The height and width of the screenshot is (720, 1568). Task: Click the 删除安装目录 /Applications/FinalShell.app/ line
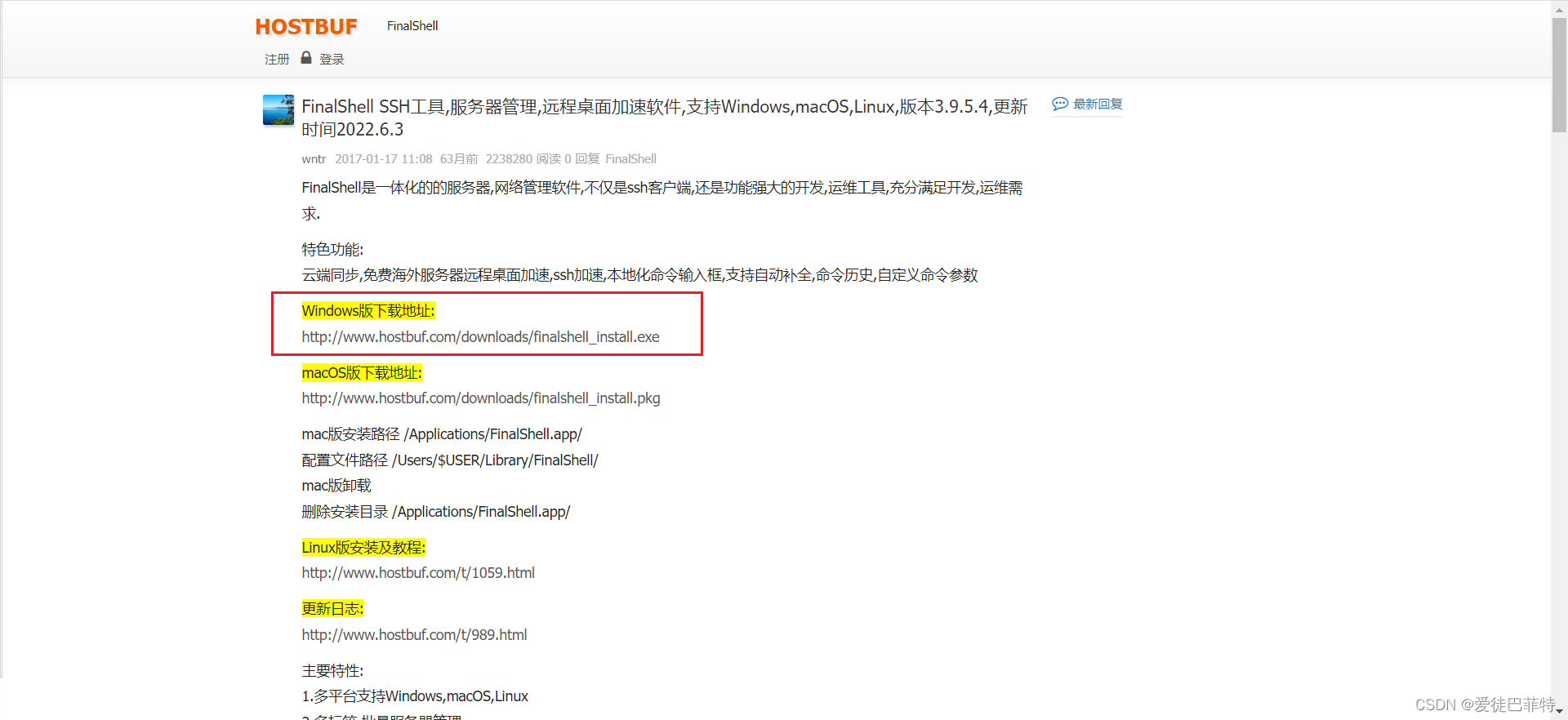pyautogui.click(x=436, y=512)
